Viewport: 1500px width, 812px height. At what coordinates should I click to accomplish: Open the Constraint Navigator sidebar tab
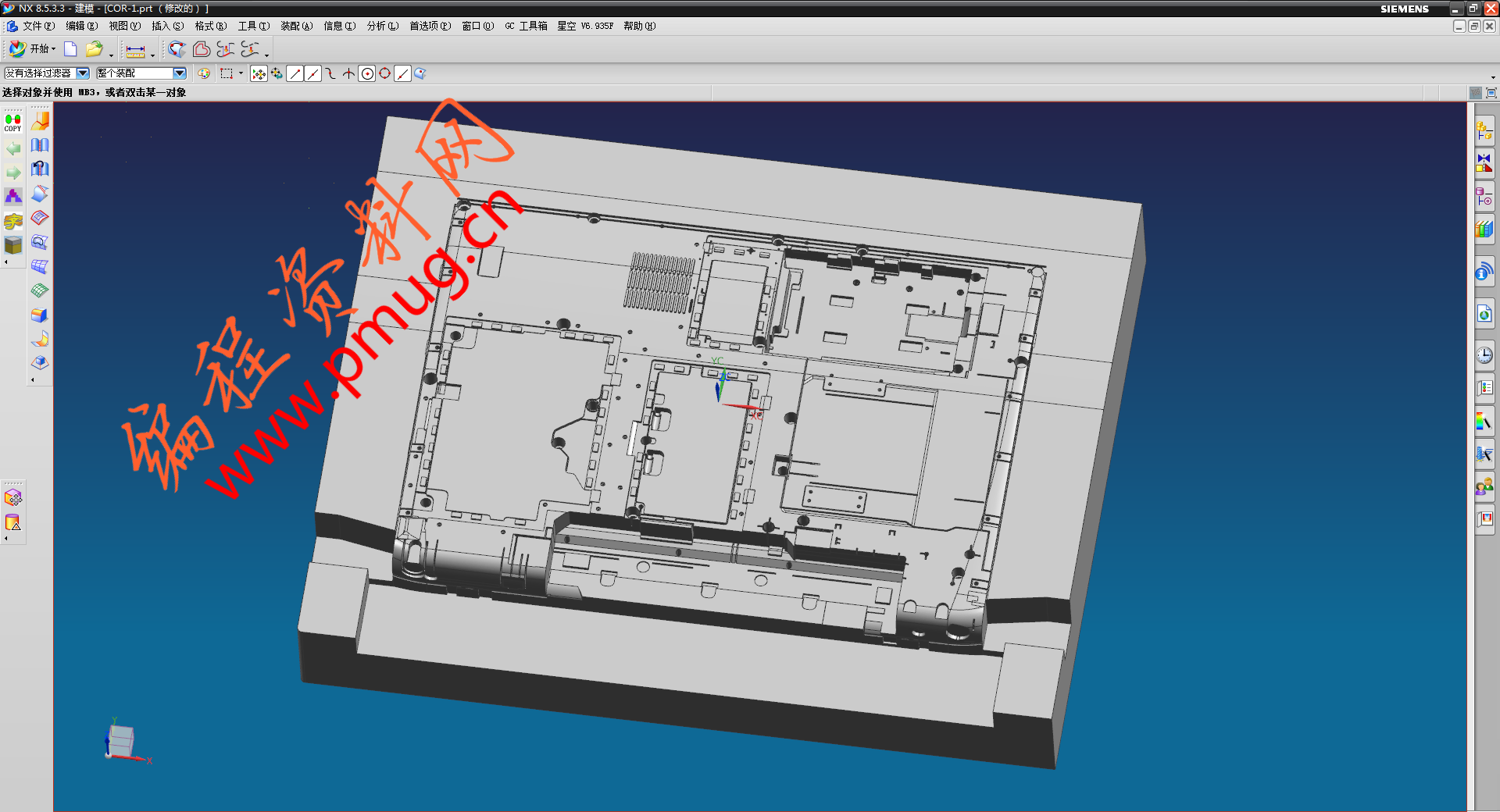[1484, 164]
